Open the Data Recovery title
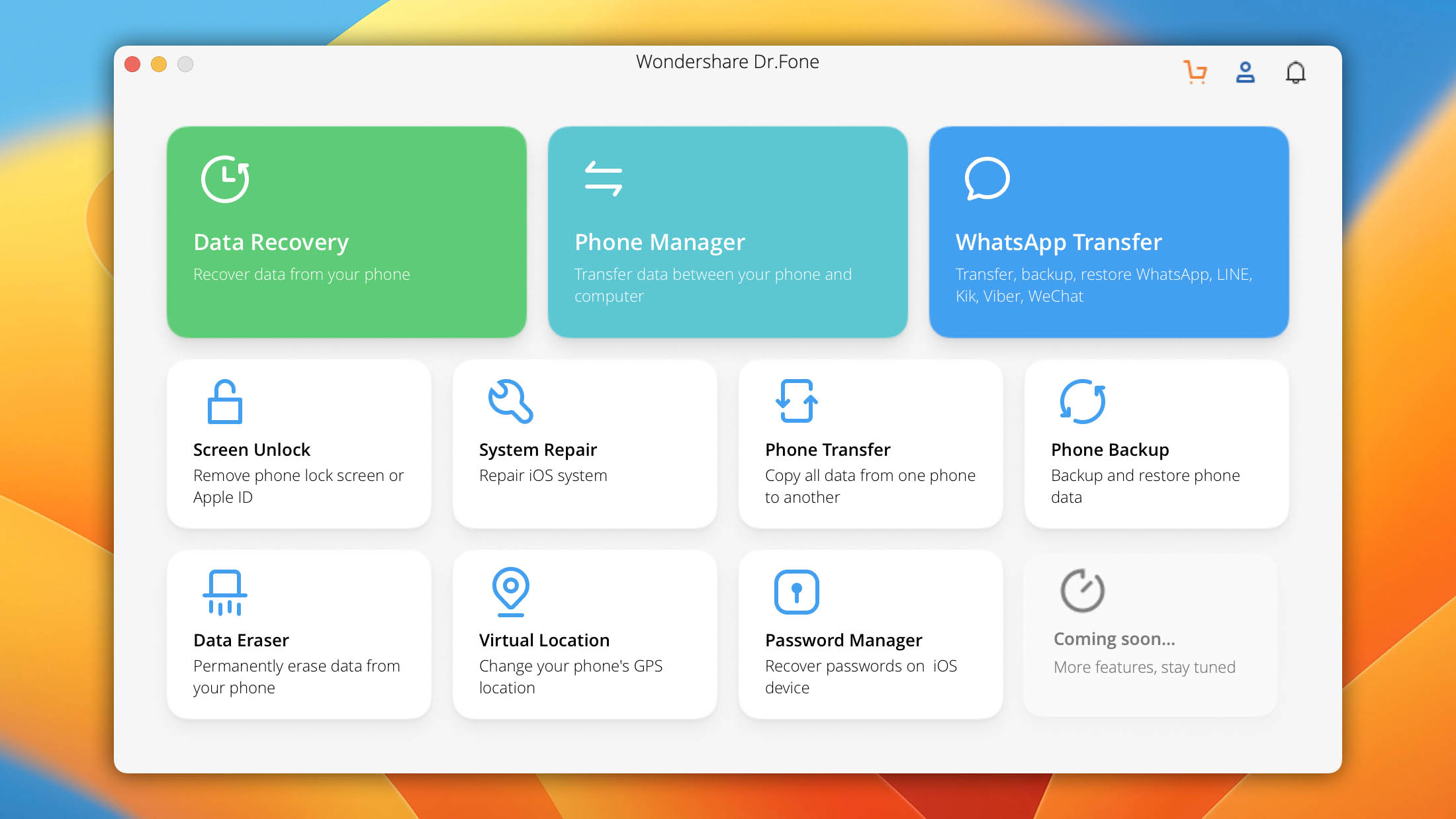The width and height of the screenshot is (1456, 819). pos(271,242)
